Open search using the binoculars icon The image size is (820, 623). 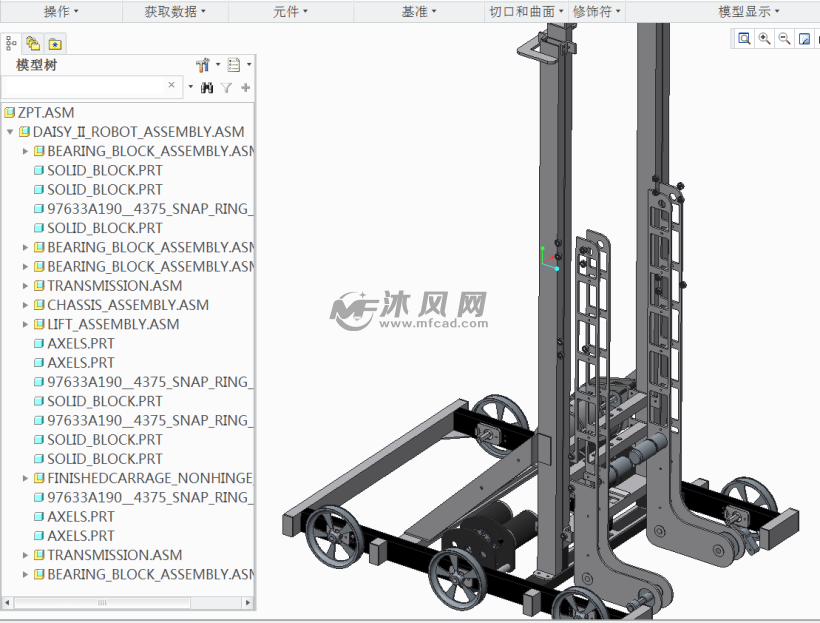point(207,86)
